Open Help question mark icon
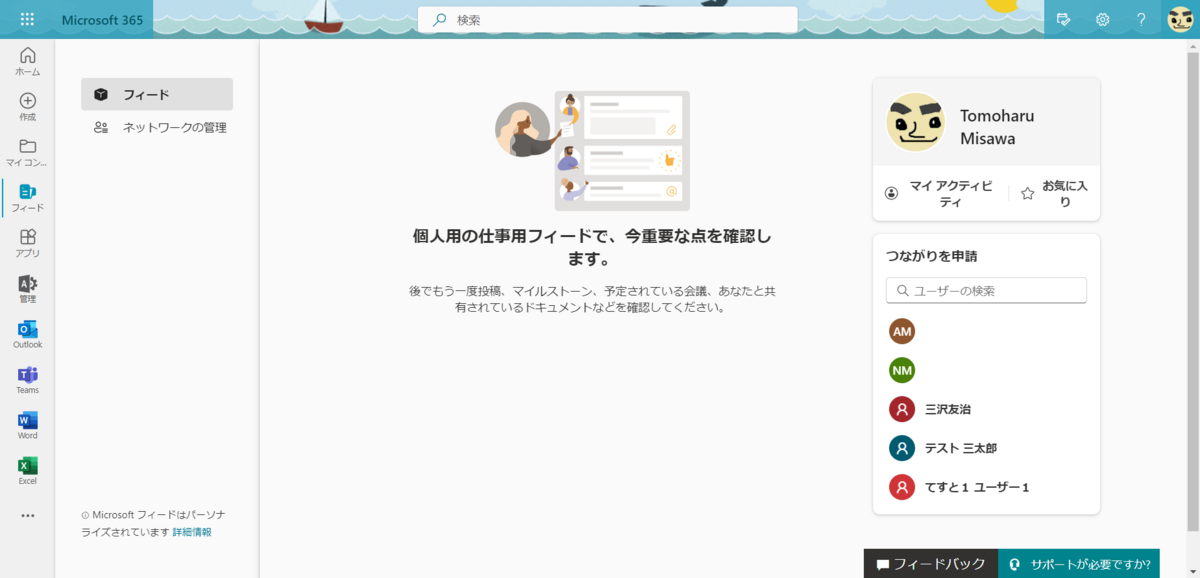This screenshot has width=1200, height=578. (1141, 19)
